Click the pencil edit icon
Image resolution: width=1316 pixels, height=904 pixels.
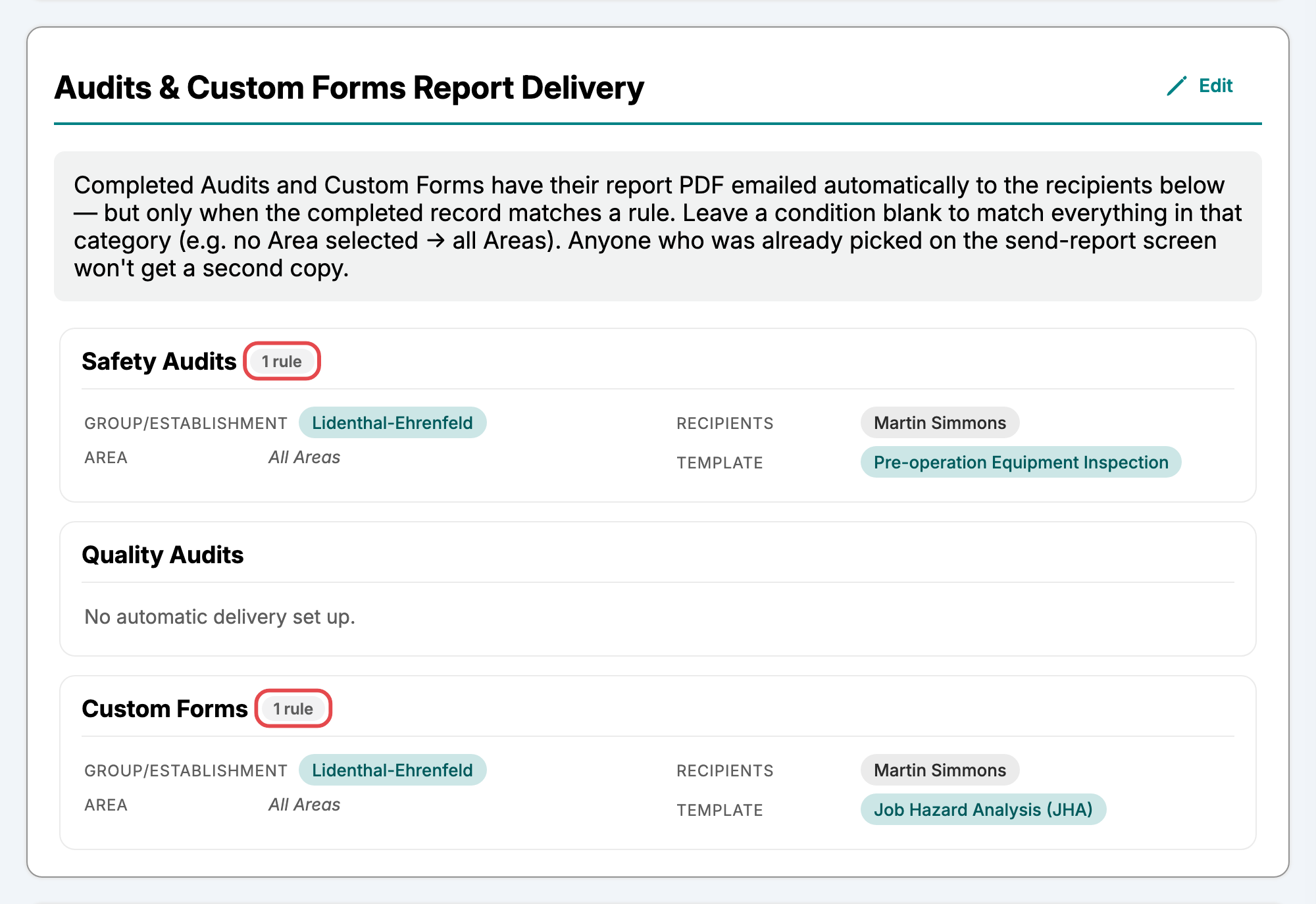pos(1177,86)
